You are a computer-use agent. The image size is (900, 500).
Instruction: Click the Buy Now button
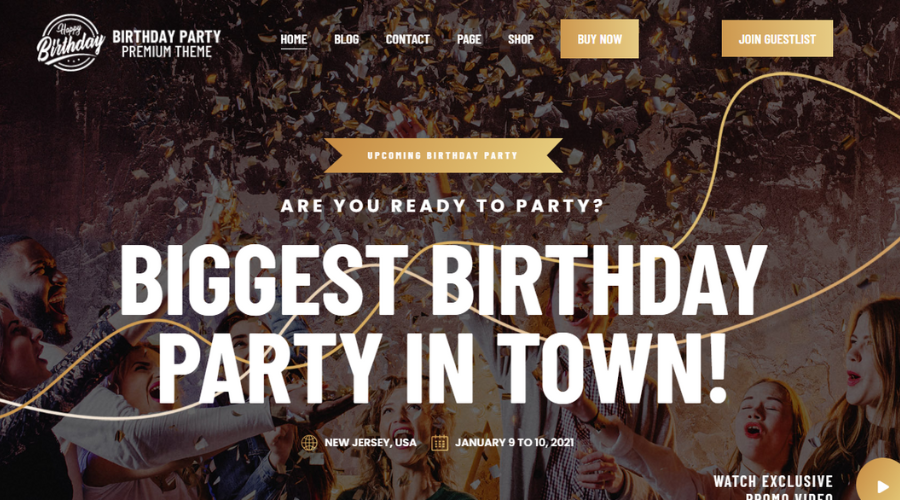599,39
